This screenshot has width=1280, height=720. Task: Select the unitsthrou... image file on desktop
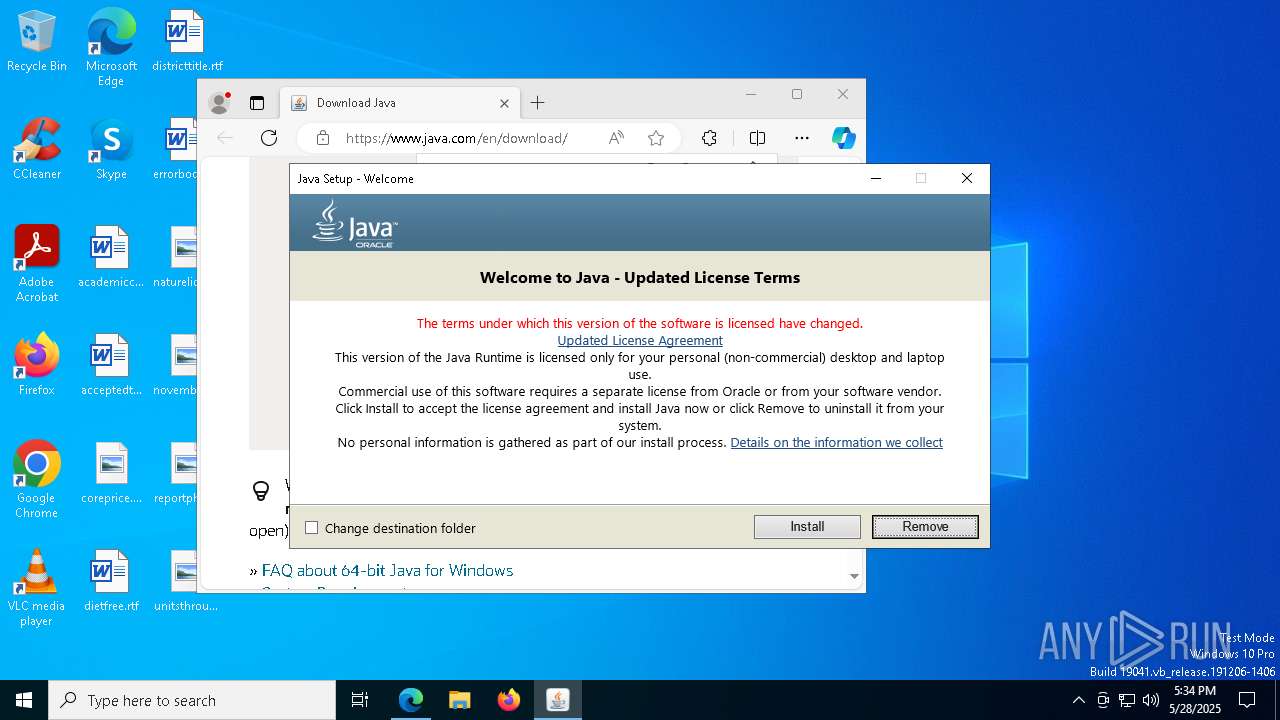click(x=186, y=582)
